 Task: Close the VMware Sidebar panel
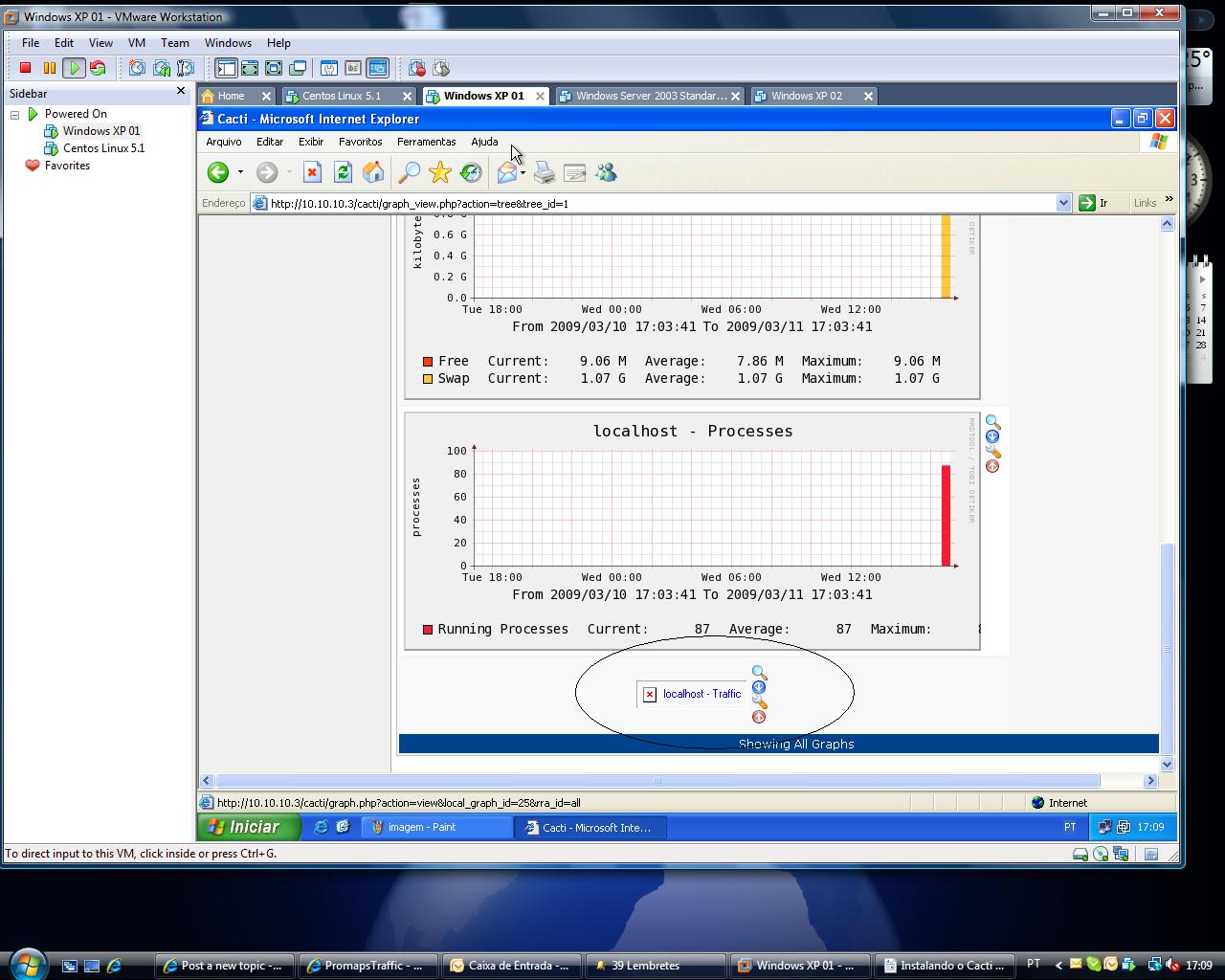pos(181,91)
